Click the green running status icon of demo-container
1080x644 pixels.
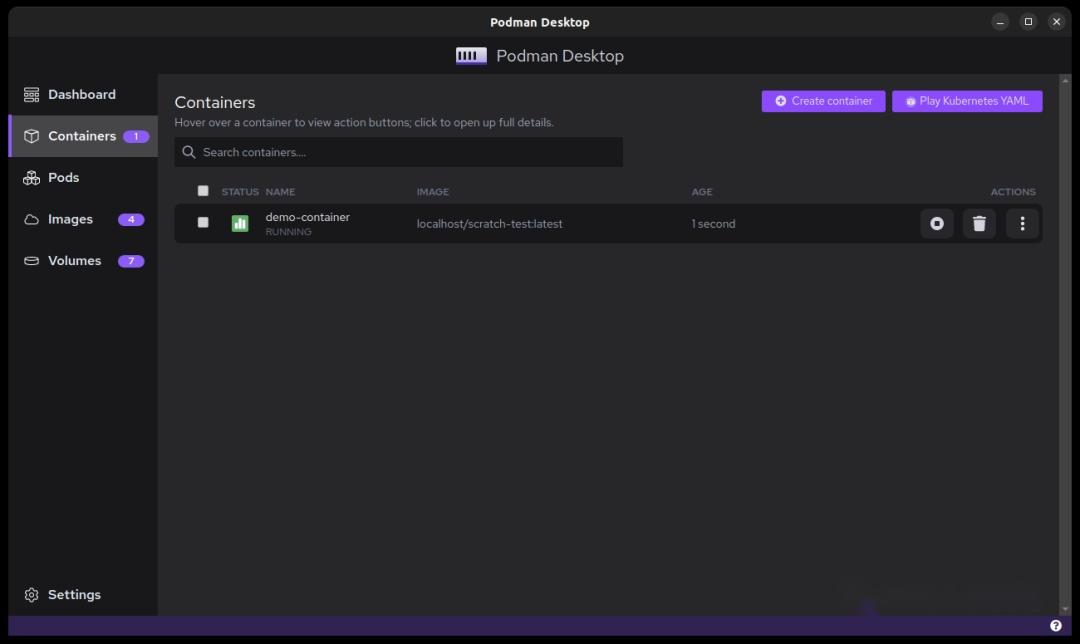tap(240, 223)
